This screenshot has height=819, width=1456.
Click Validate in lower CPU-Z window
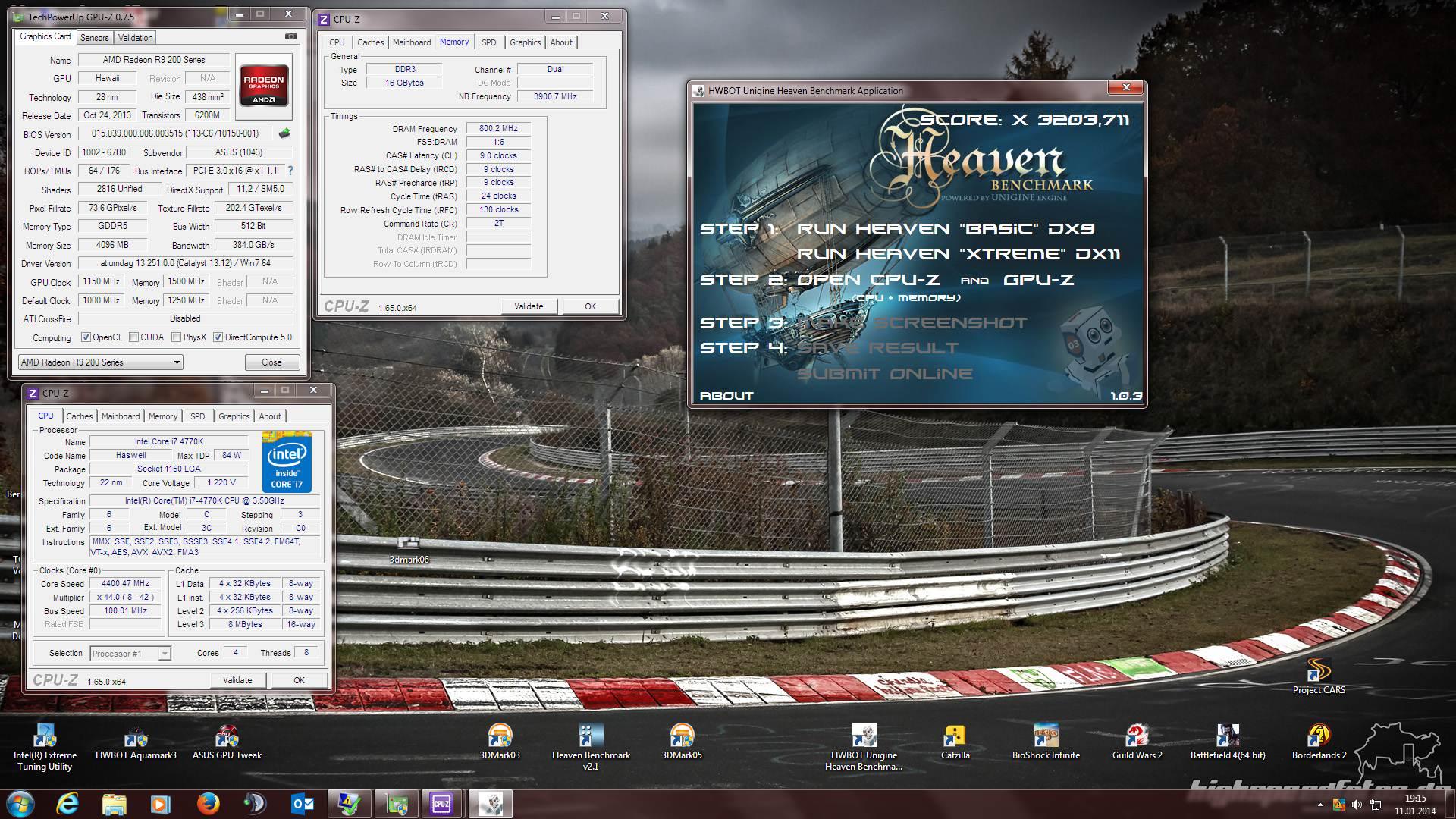tap(238, 680)
